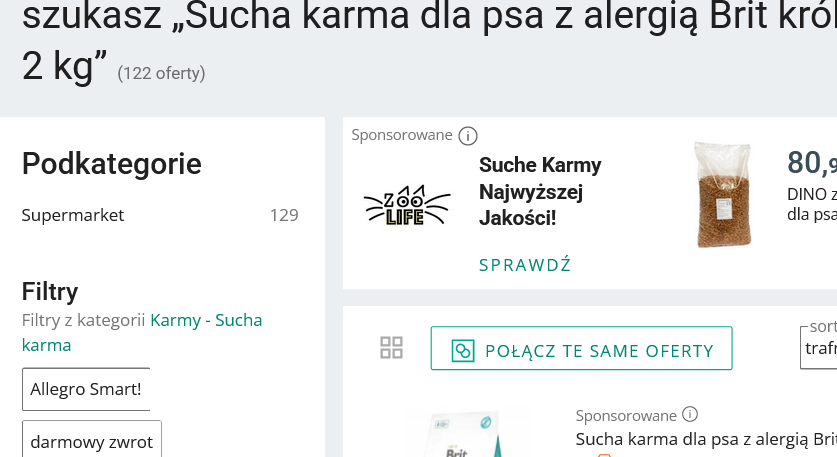837x457 pixels.
Task: Toggle the darmowy zwrot filter
Action: (92, 440)
